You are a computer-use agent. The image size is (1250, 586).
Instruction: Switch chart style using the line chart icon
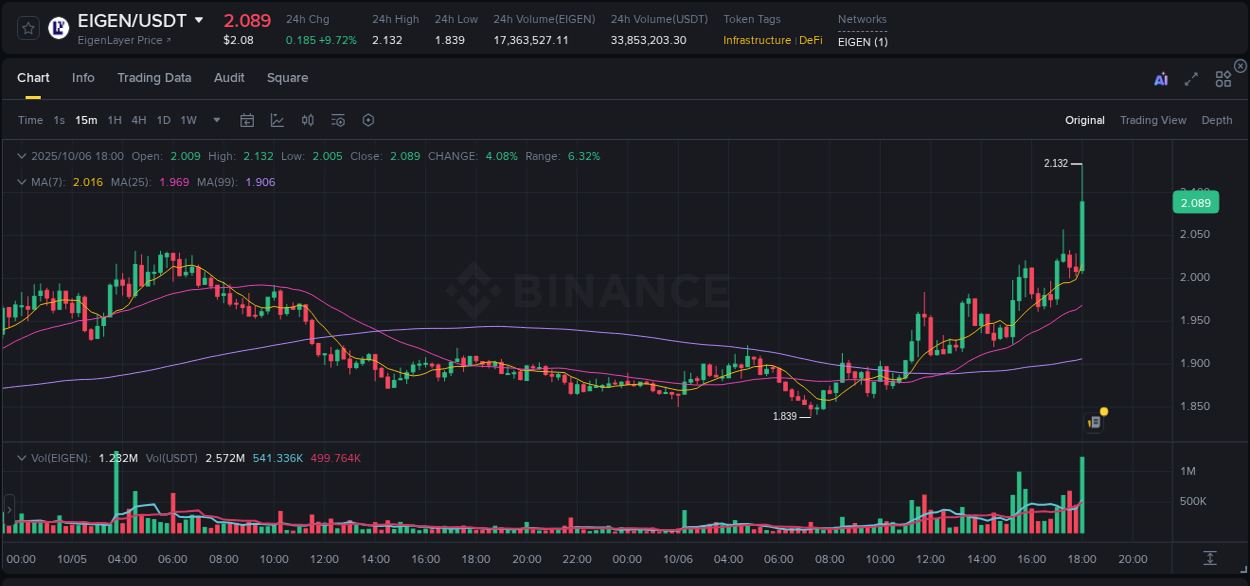(277, 120)
